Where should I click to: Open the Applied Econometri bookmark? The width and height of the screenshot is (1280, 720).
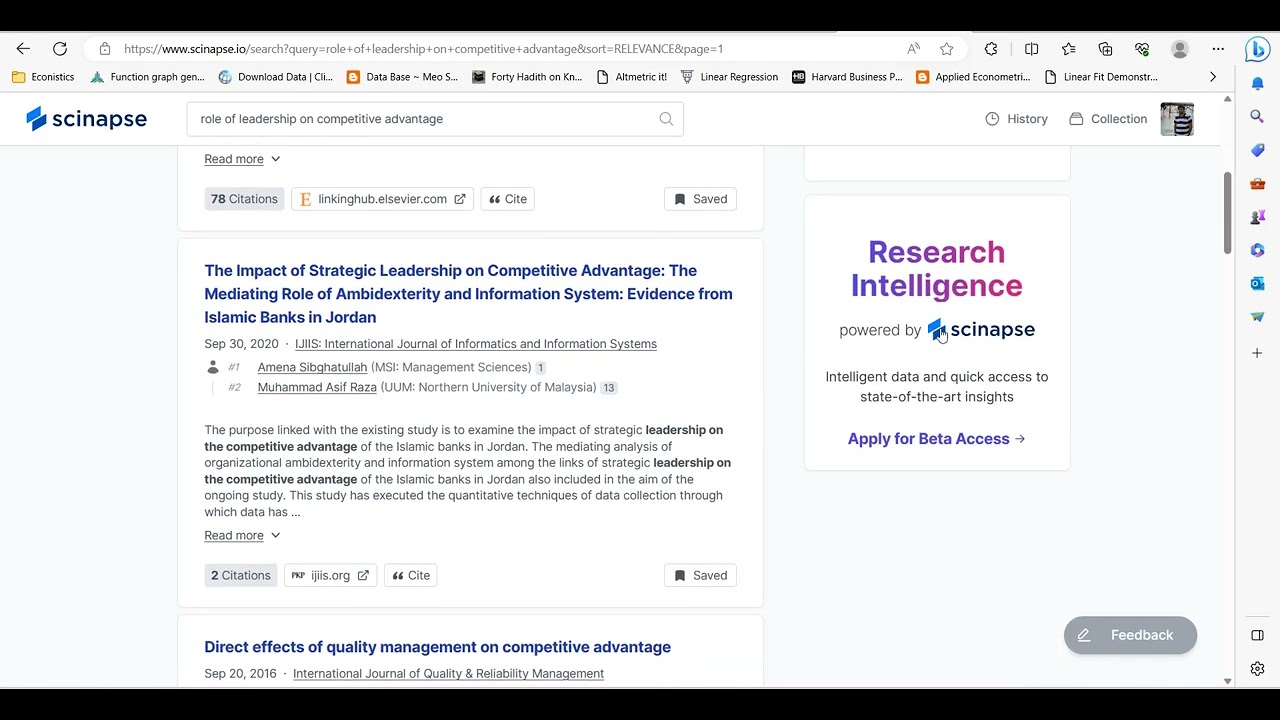click(x=973, y=77)
